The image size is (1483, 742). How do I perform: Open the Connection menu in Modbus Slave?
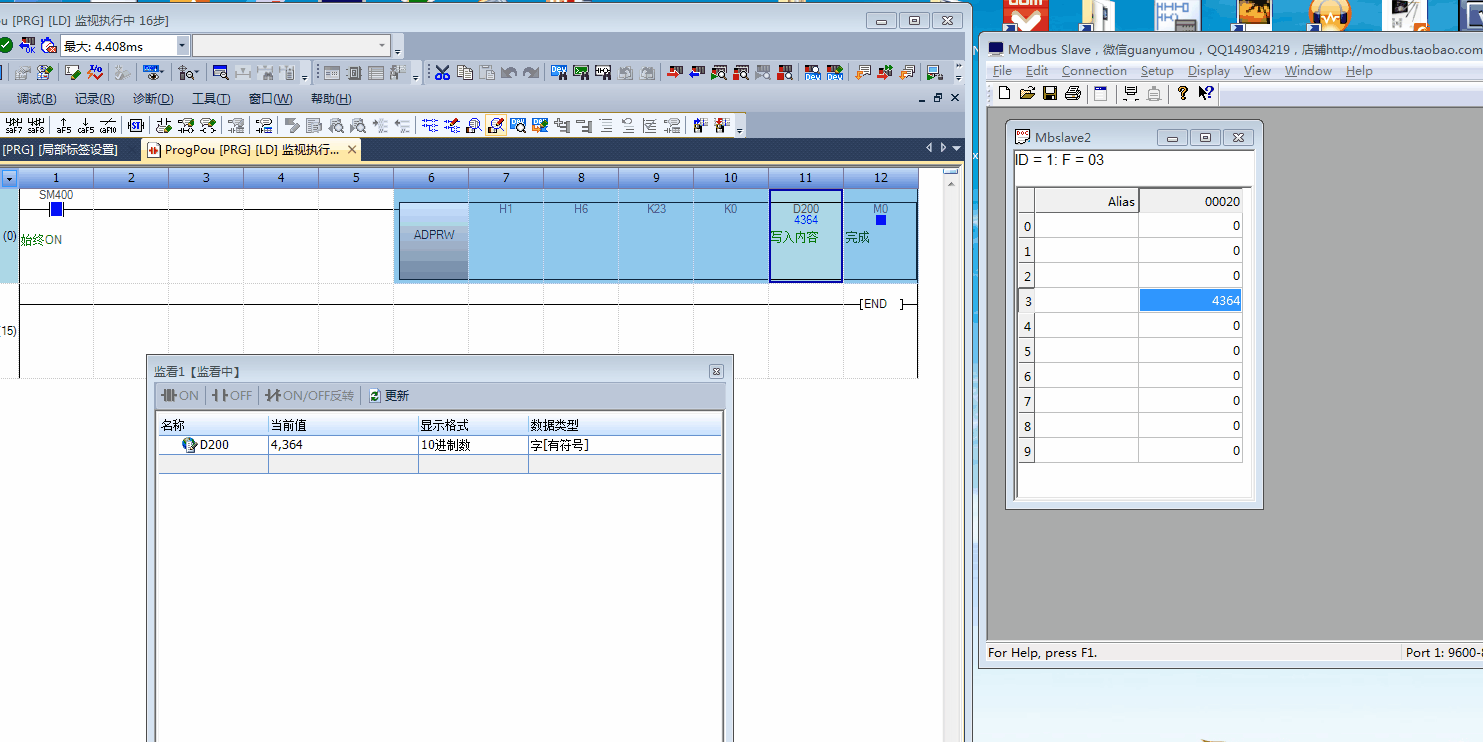click(1093, 71)
